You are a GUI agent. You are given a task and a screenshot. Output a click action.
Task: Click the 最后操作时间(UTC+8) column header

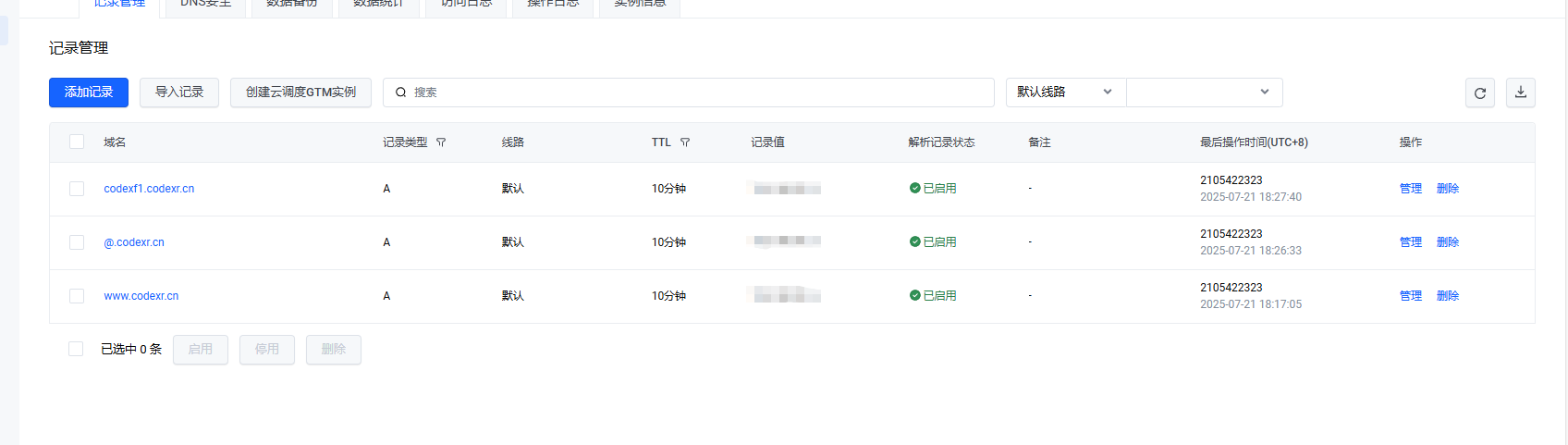point(1254,142)
